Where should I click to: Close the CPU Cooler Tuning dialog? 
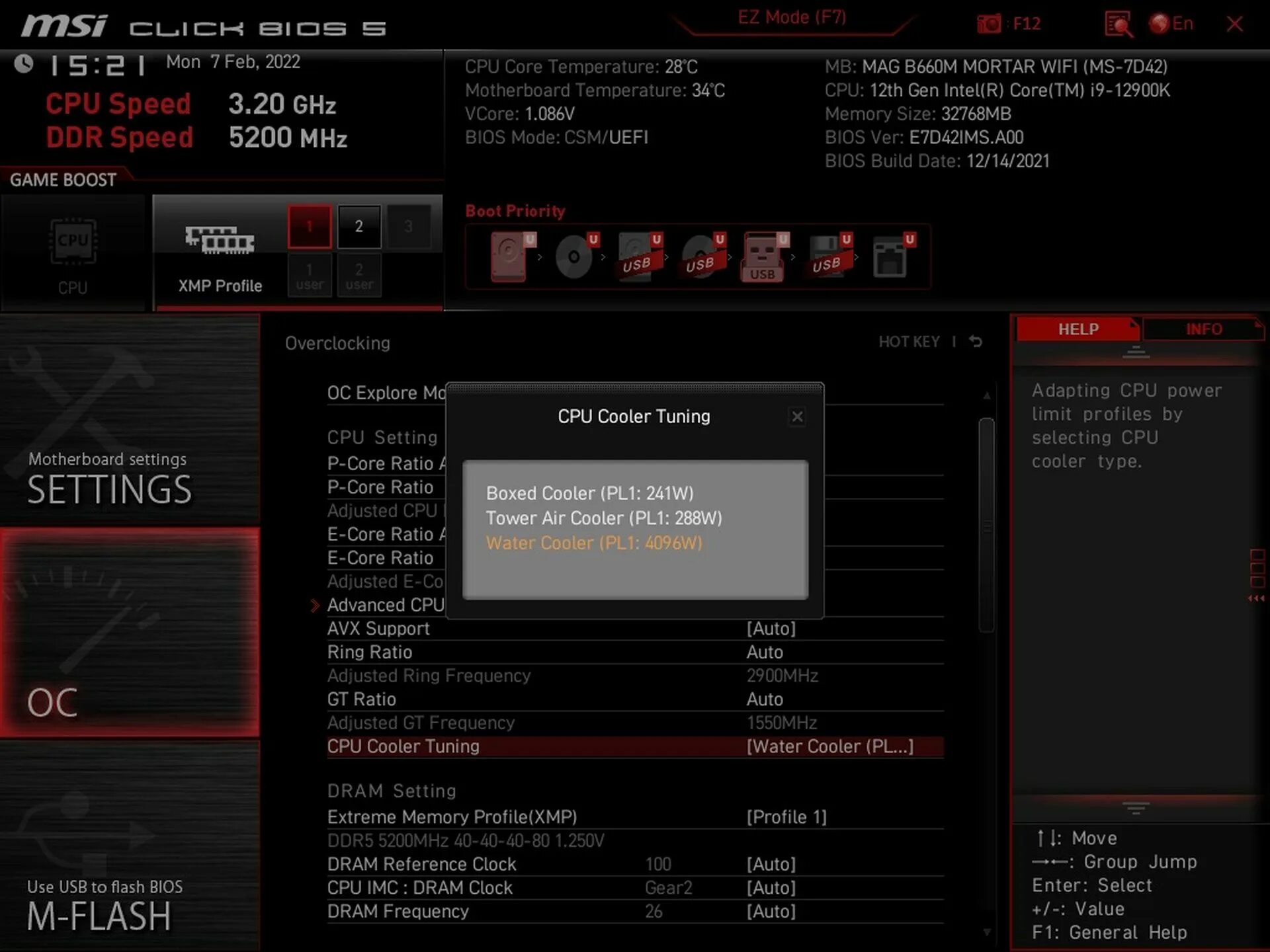(x=797, y=416)
